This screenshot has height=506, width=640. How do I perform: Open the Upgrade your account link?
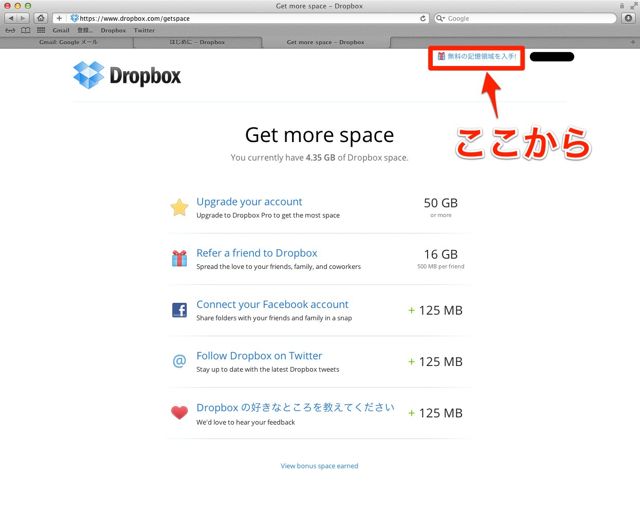tap(249, 202)
